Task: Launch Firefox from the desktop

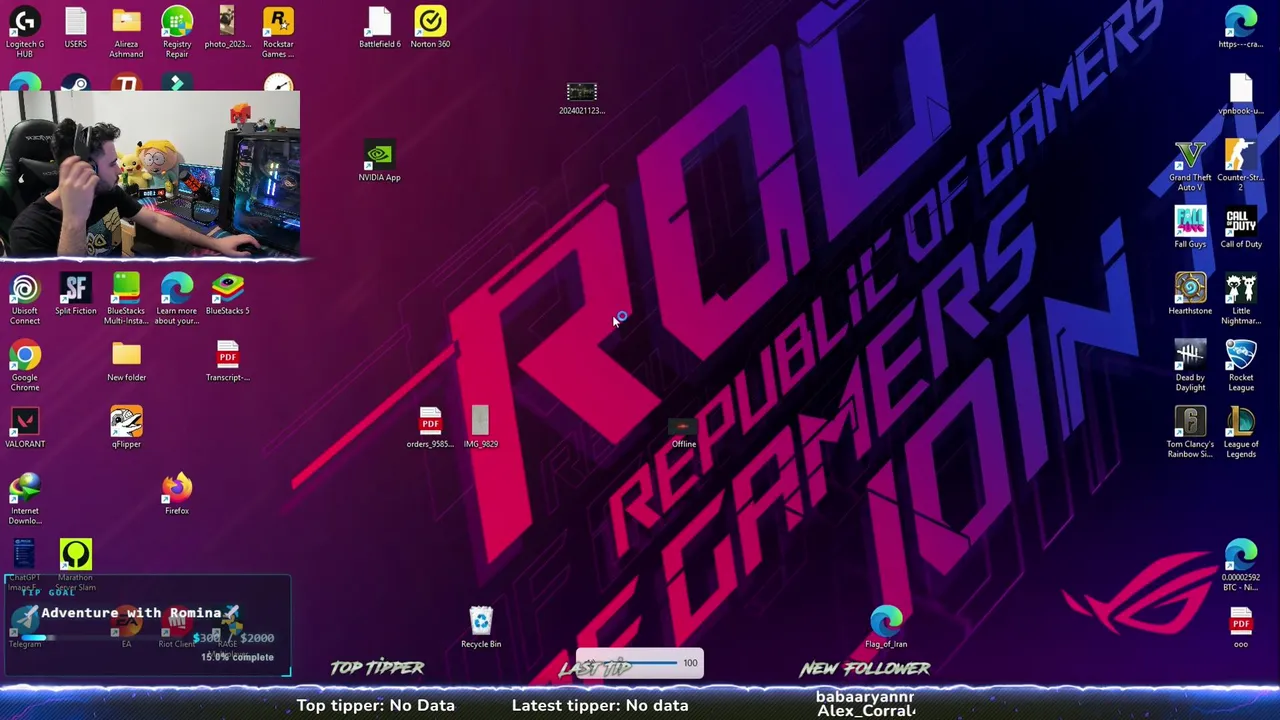Action: coord(177,495)
